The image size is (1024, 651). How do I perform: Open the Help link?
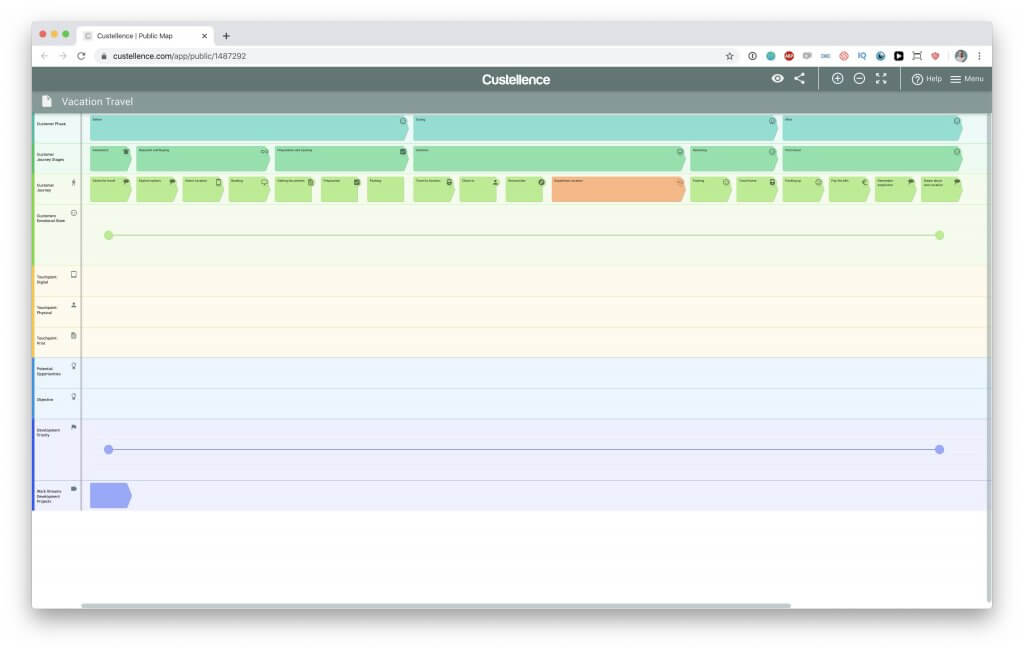[x=926, y=79]
